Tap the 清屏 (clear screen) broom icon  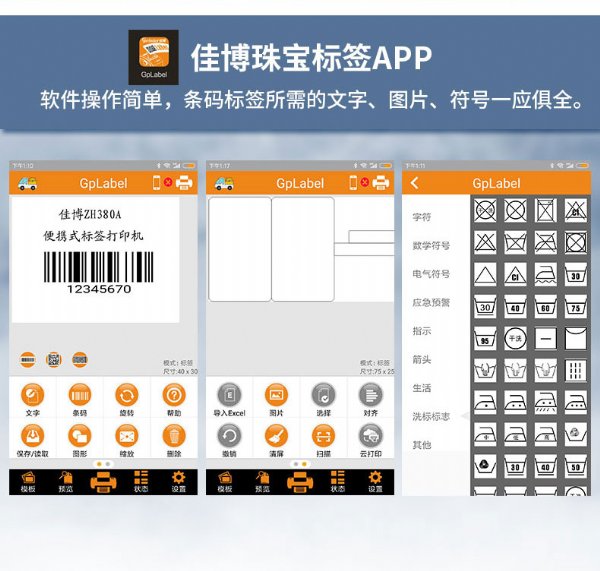point(276,436)
